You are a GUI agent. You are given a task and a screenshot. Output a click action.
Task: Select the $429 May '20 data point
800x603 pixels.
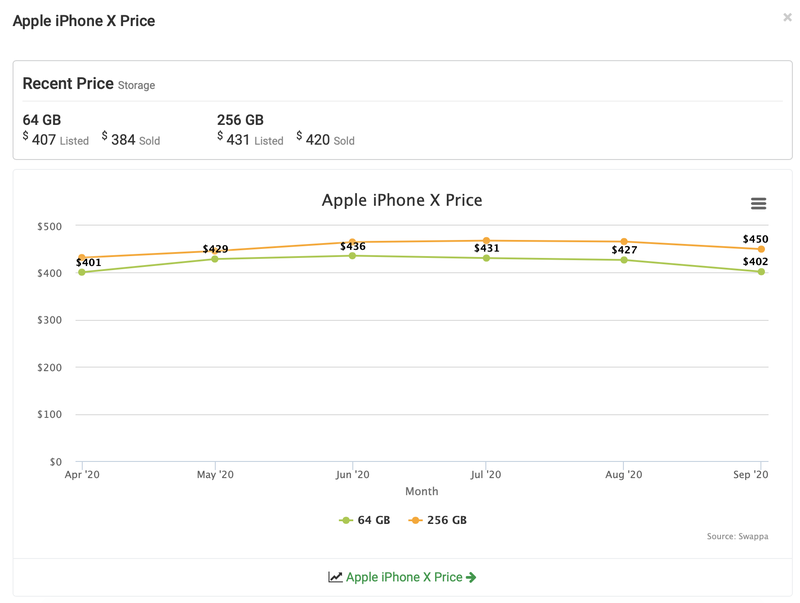coord(215,259)
